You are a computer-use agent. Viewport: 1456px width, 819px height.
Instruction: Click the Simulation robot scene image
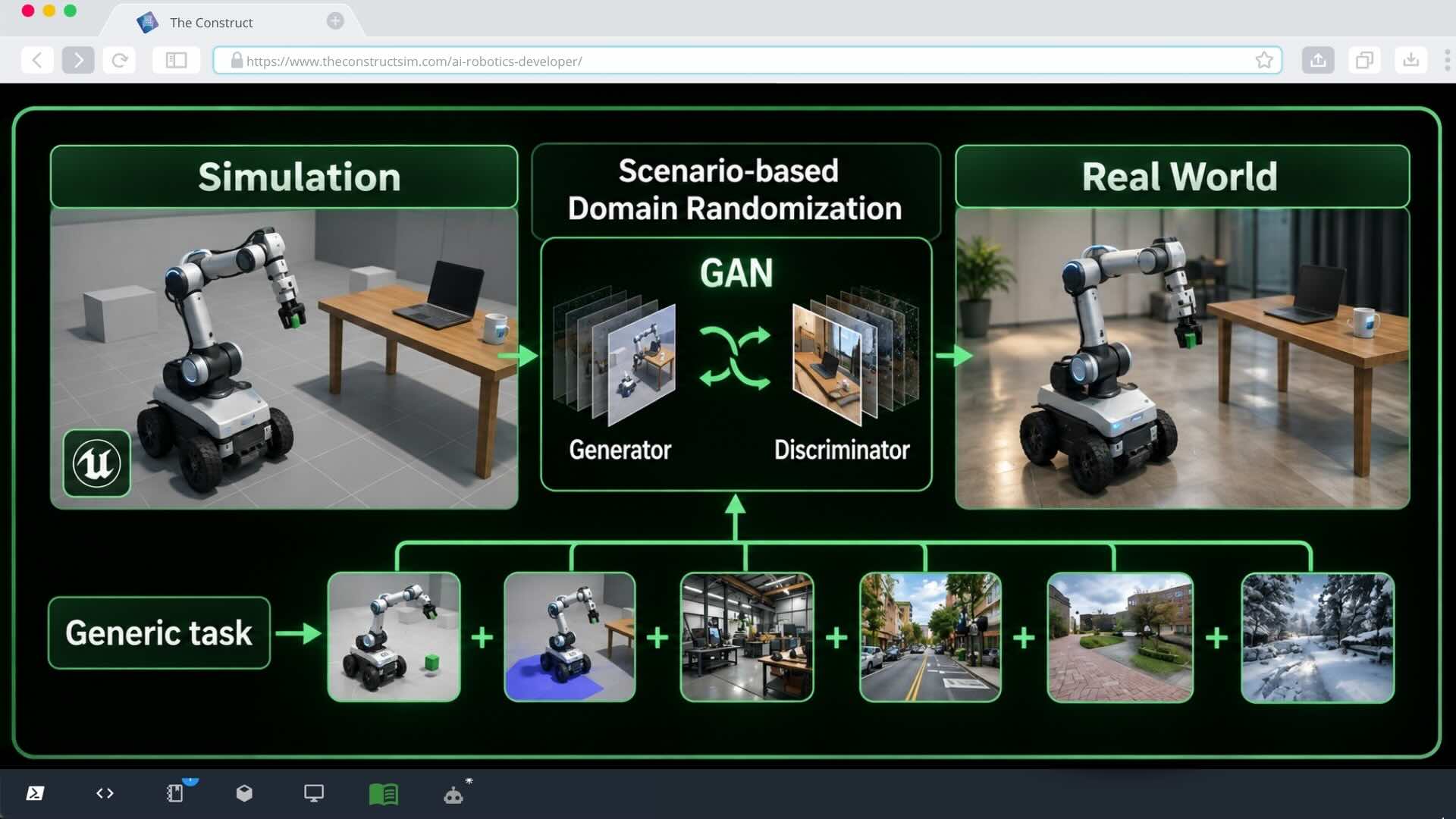tap(284, 358)
